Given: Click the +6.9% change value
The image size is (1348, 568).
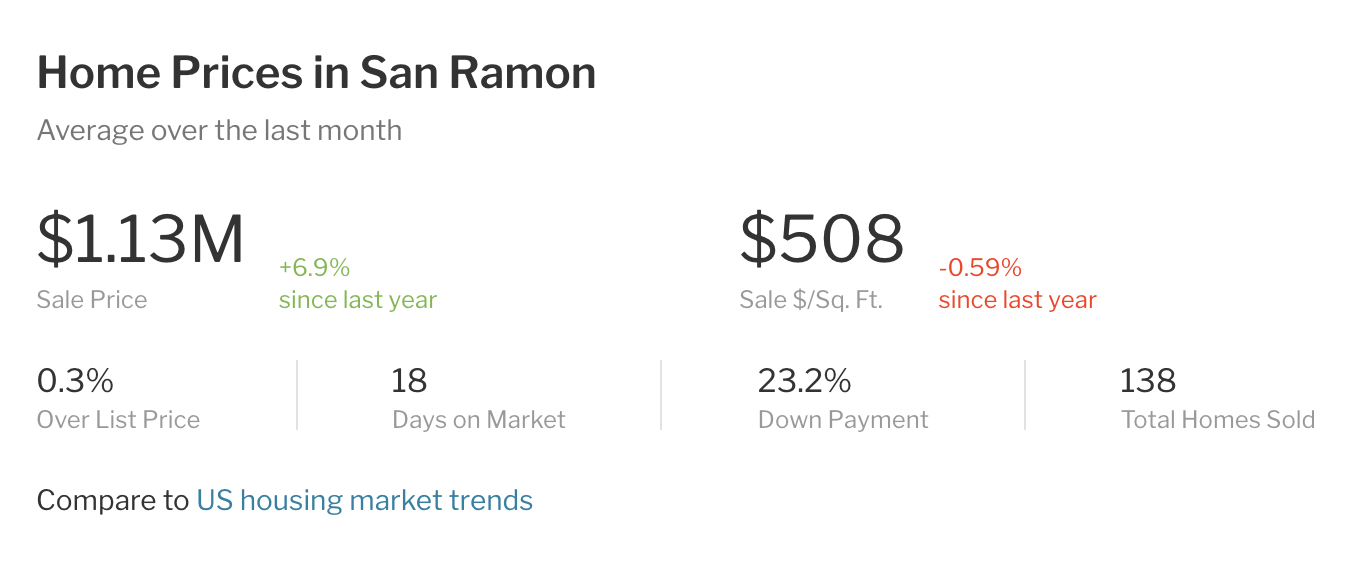Looking at the screenshot, I should coord(314,268).
